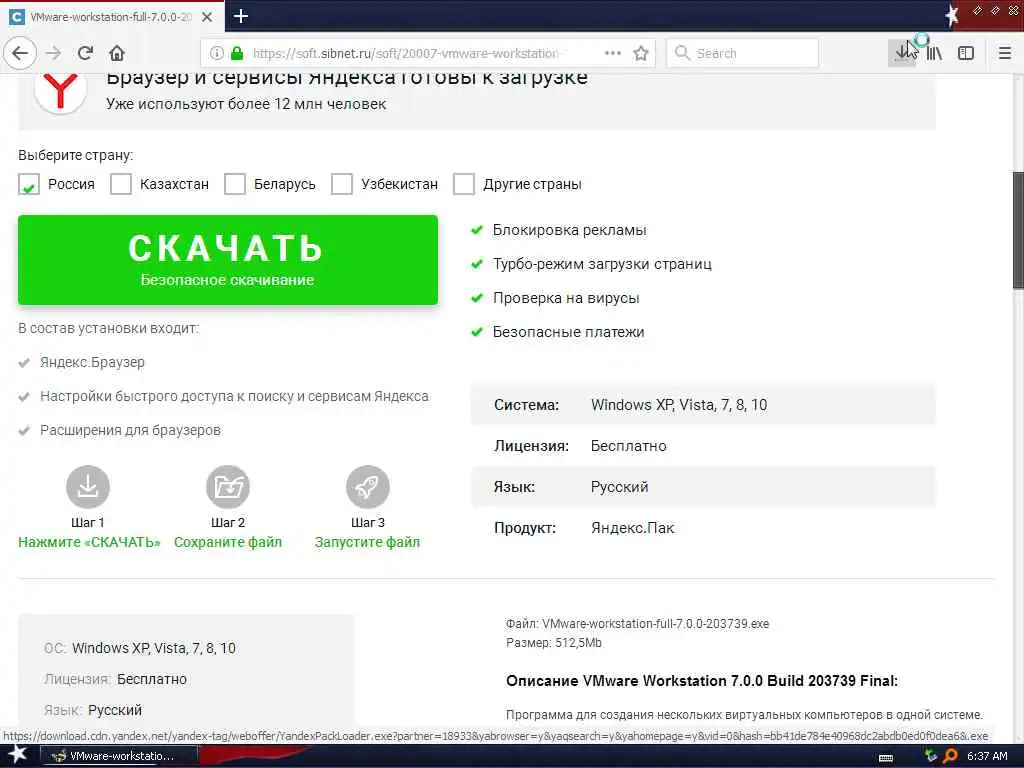Focus the Search input field
Screen dimensions: 1024x768
(x=743, y=53)
